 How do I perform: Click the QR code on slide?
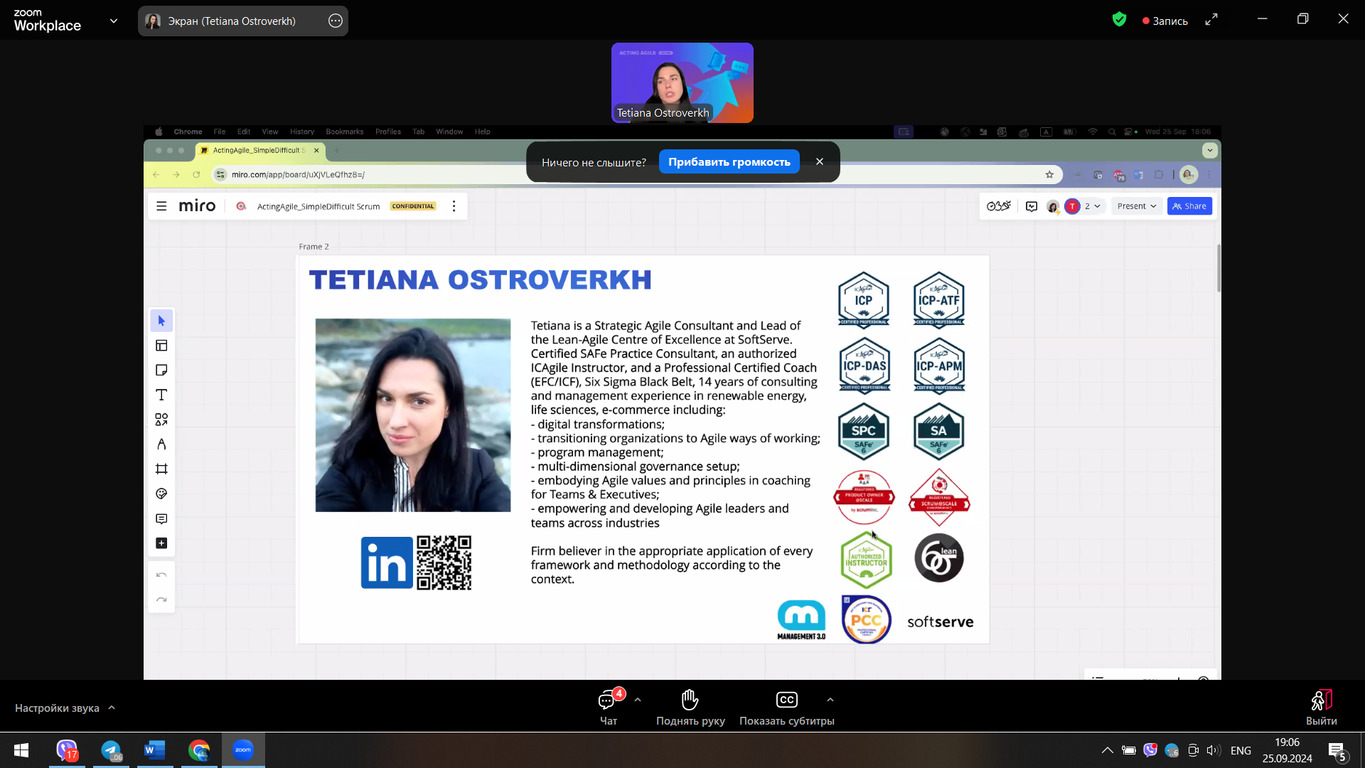(444, 562)
